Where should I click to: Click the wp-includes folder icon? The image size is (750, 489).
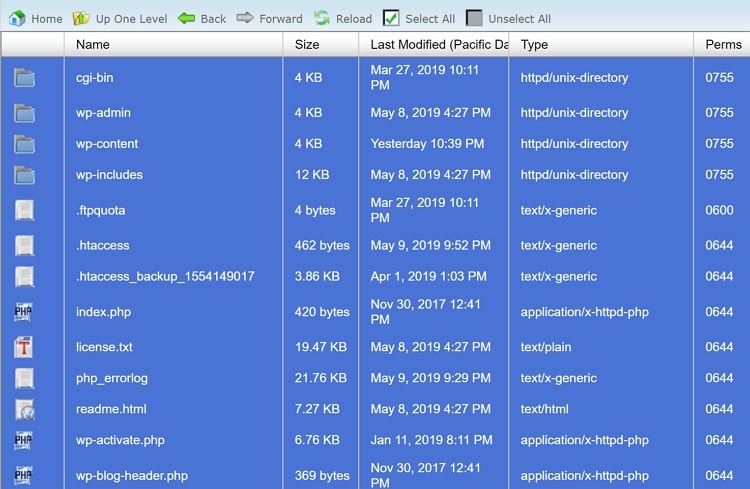24,175
